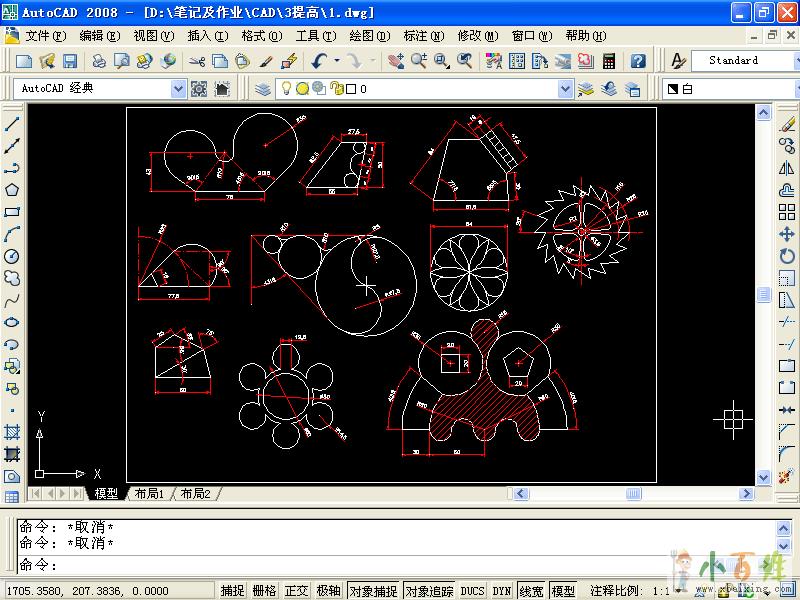
Task: Click the 线宽 lineweight button
Action: (x=532, y=591)
